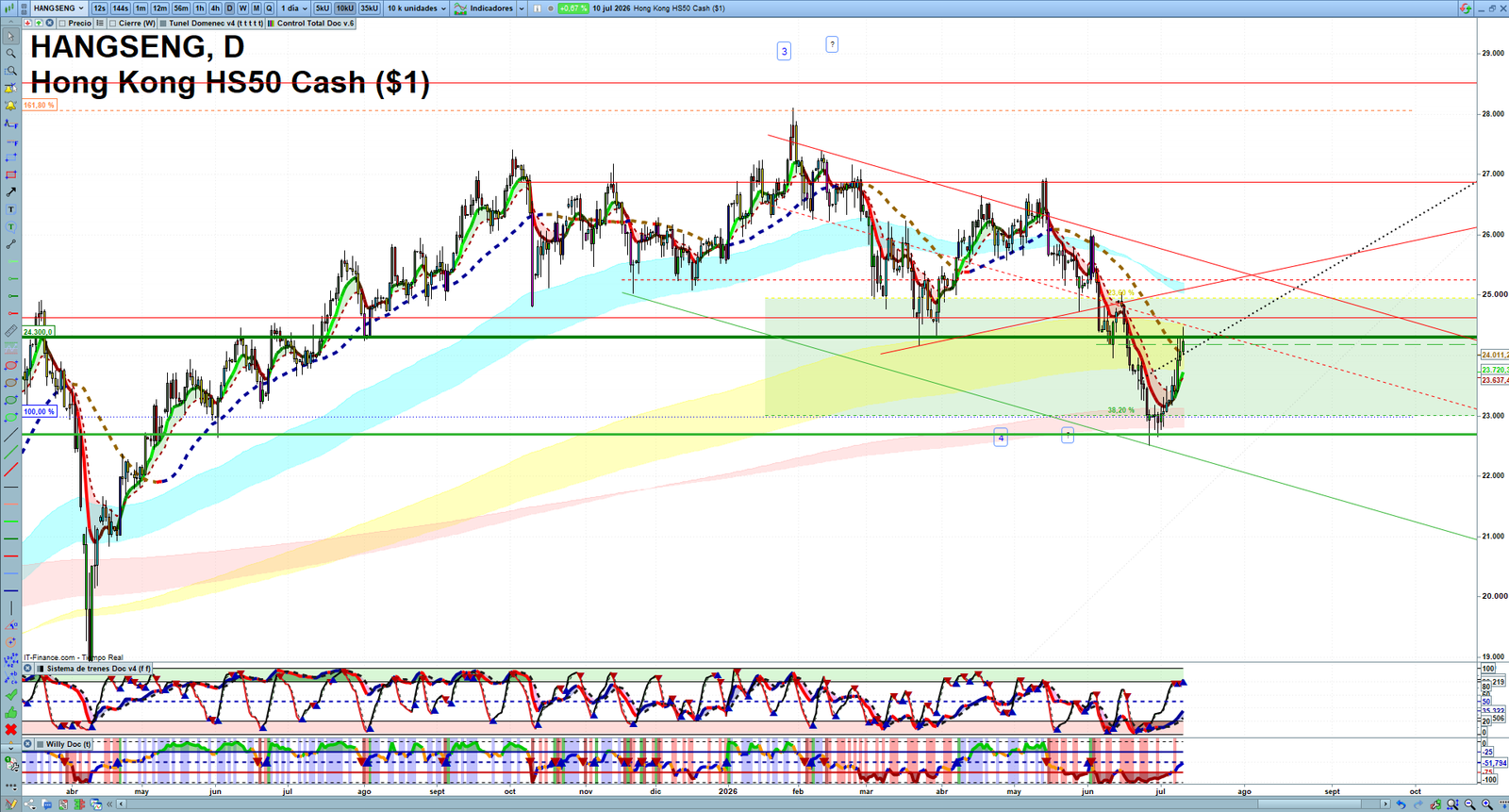Select the line segment tool
Screen dimensions: 1509x812
pyautogui.click(x=10, y=244)
